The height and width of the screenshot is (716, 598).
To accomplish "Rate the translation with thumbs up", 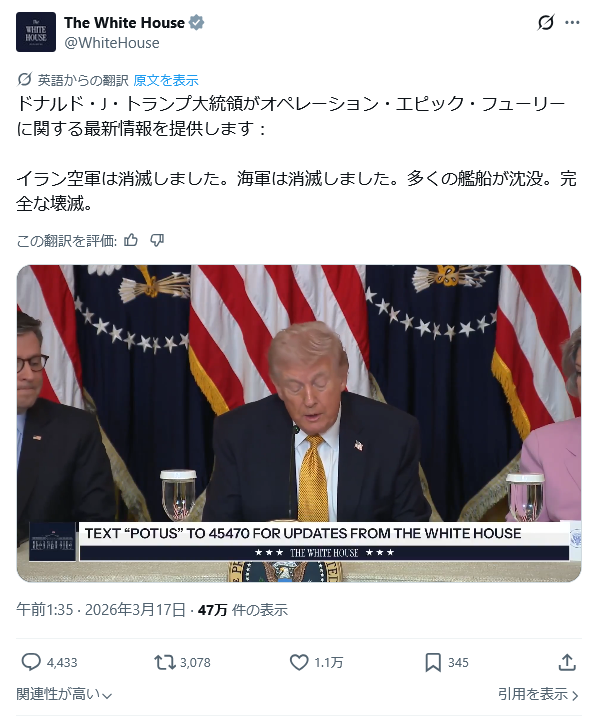I will (x=131, y=240).
